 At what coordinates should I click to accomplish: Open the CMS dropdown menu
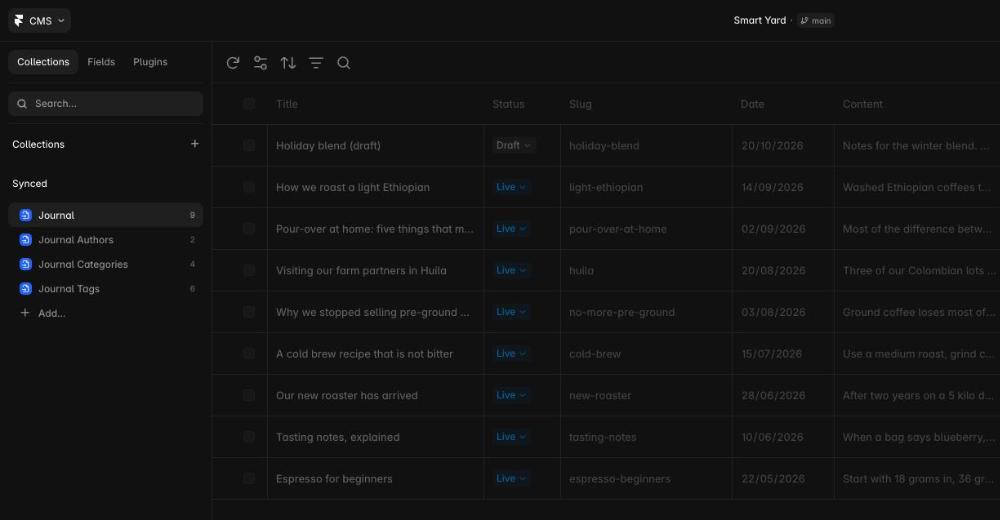pyautogui.click(x=40, y=21)
